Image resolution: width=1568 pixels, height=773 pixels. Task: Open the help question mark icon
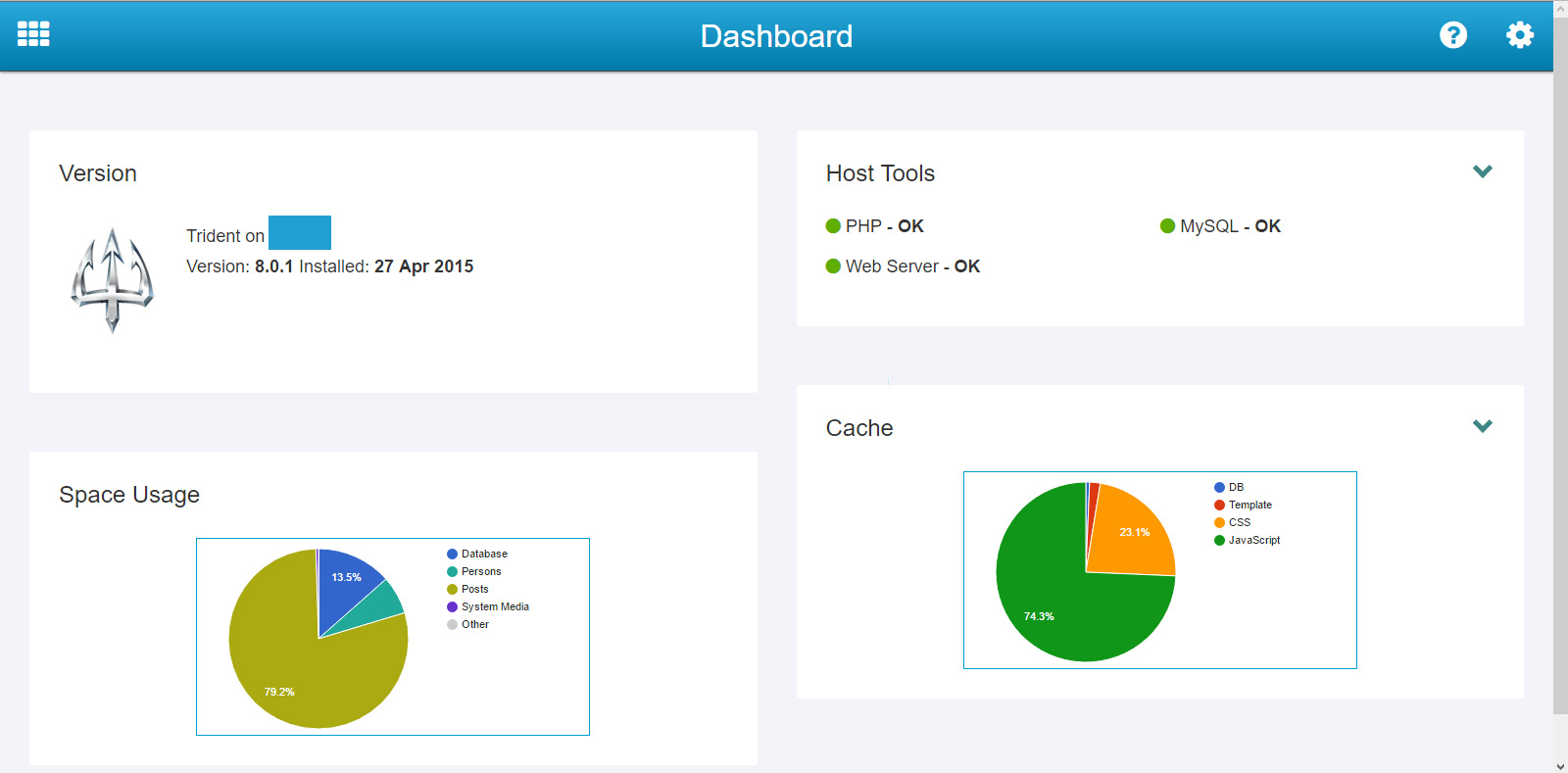(x=1452, y=35)
